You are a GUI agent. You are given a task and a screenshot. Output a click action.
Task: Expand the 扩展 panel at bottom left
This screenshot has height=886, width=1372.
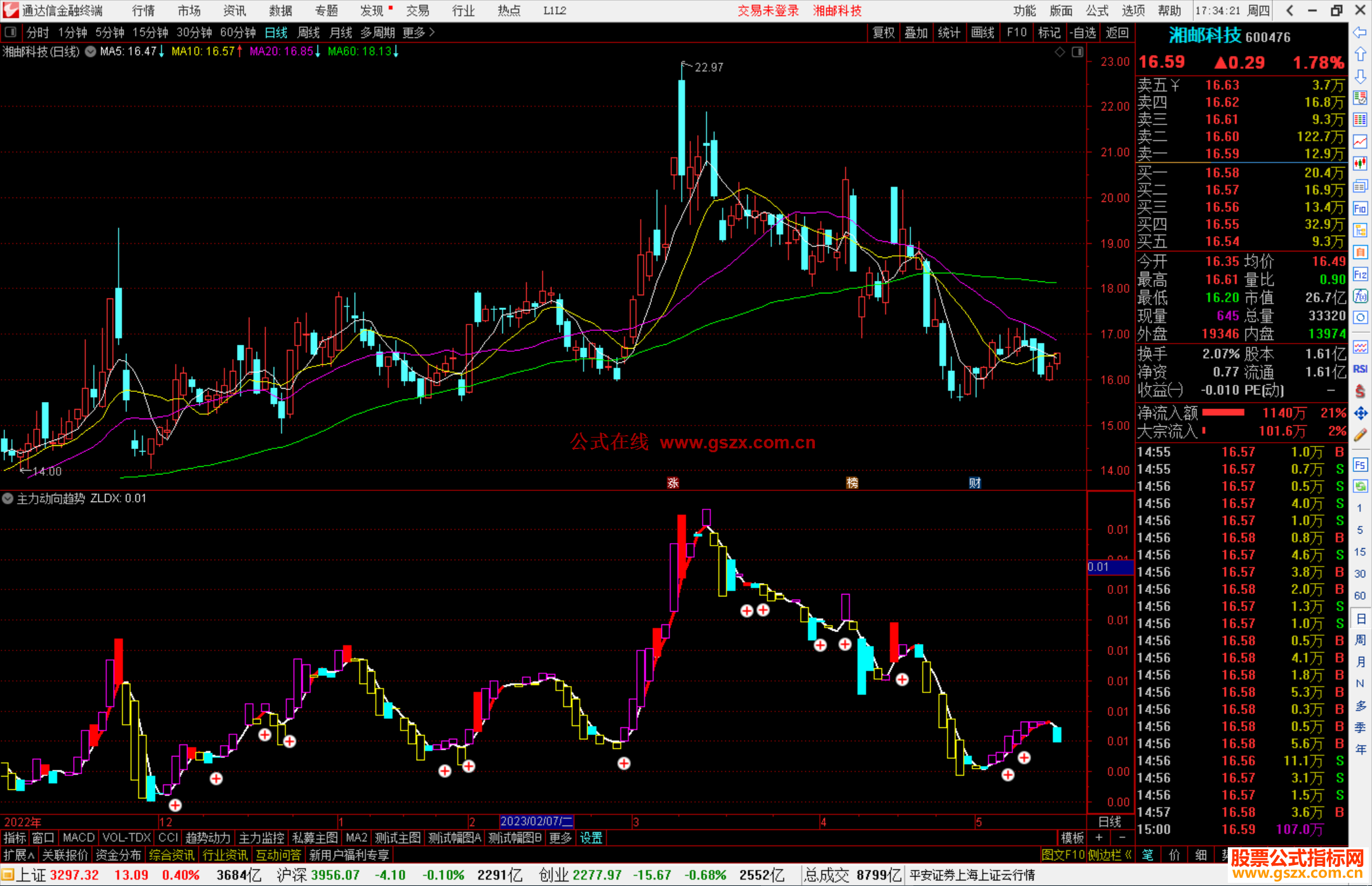click(x=19, y=855)
